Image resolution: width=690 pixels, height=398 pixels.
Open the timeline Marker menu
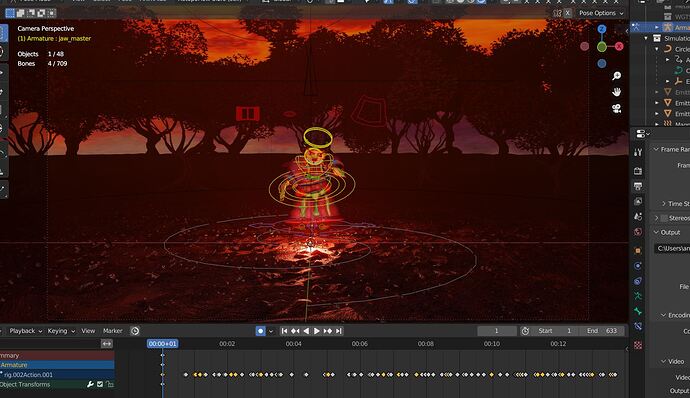tap(113, 331)
